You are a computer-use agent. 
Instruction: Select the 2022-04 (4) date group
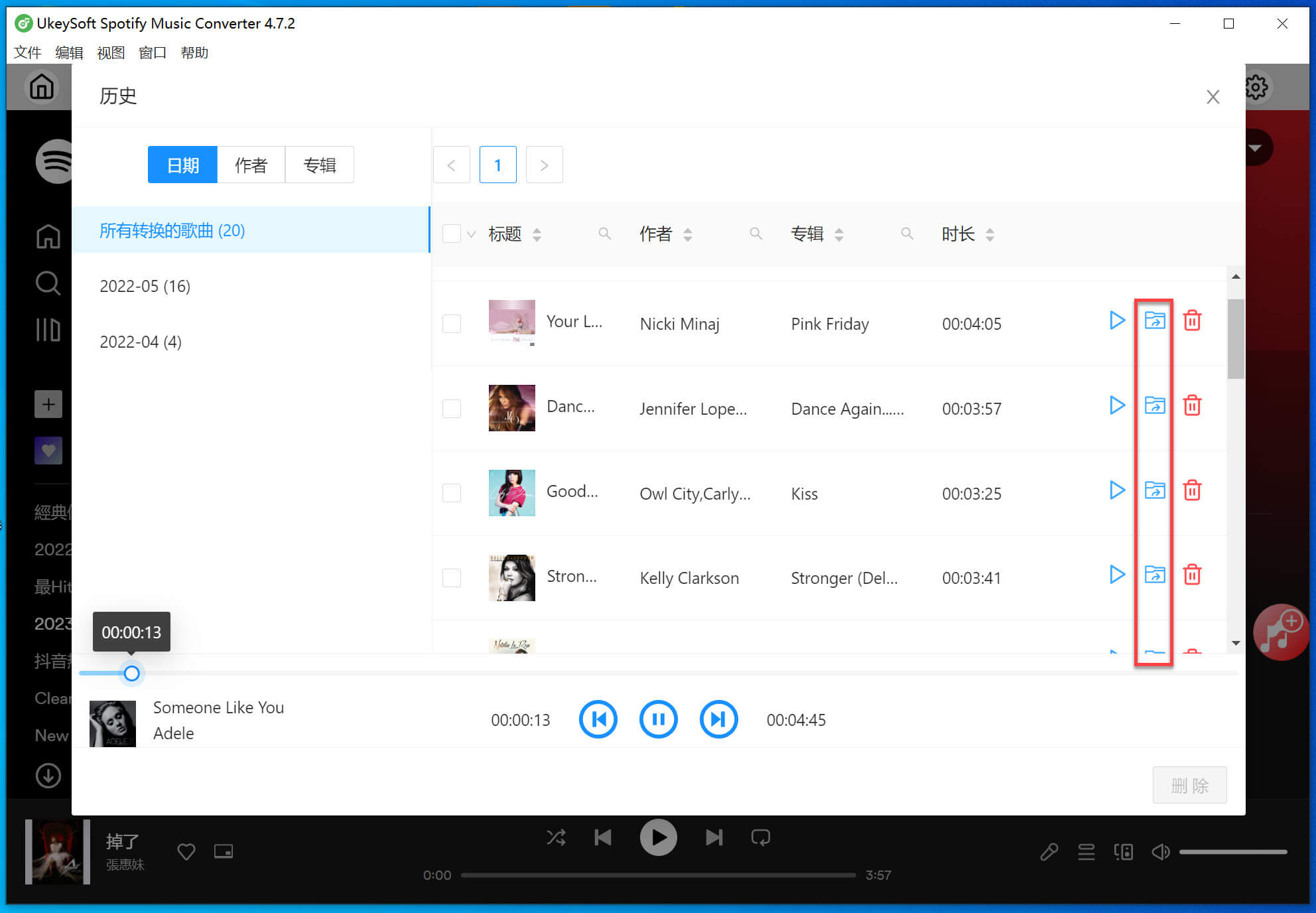click(x=251, y=342)
